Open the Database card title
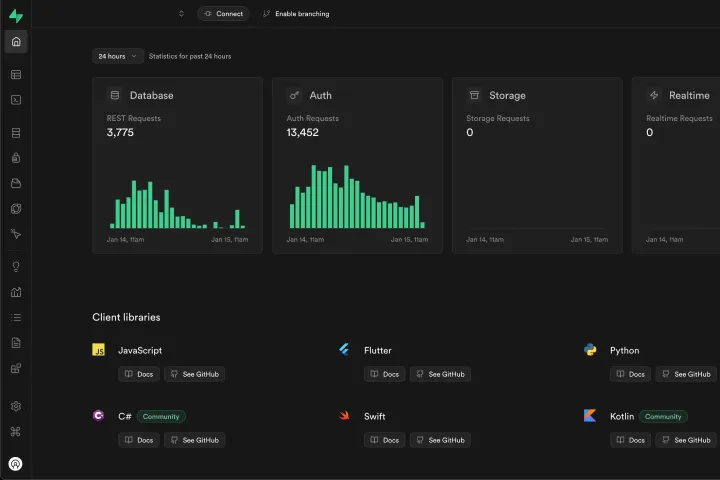 [152, 96]
